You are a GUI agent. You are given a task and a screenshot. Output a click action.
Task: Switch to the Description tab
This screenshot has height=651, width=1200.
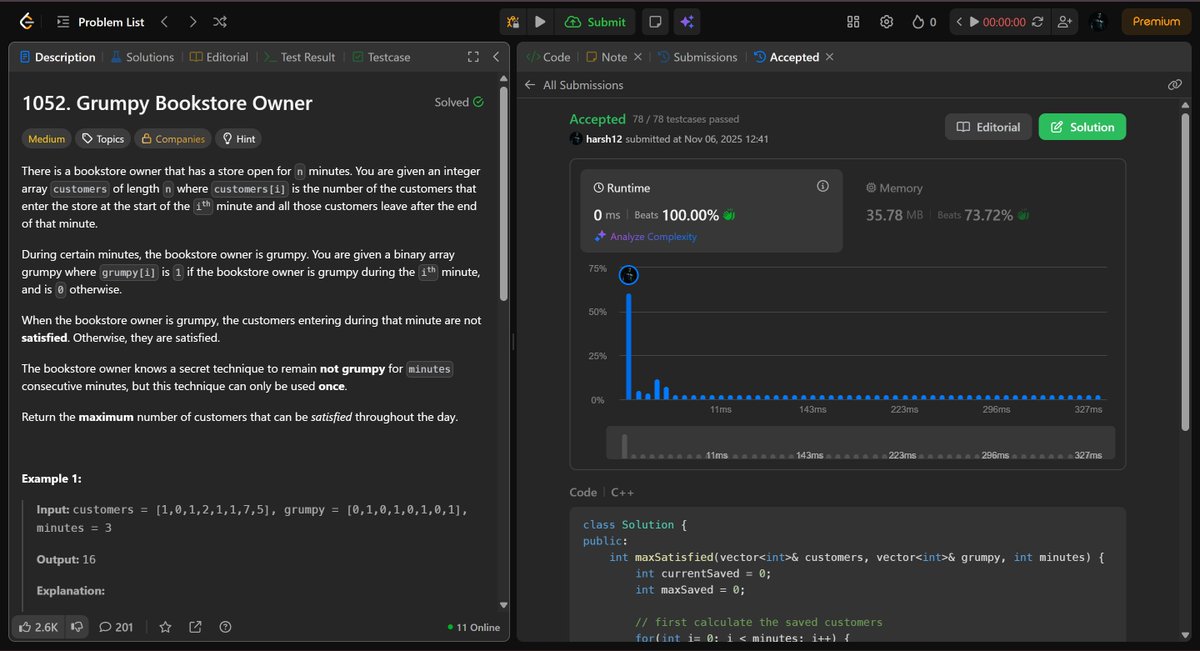pos(58,57)
